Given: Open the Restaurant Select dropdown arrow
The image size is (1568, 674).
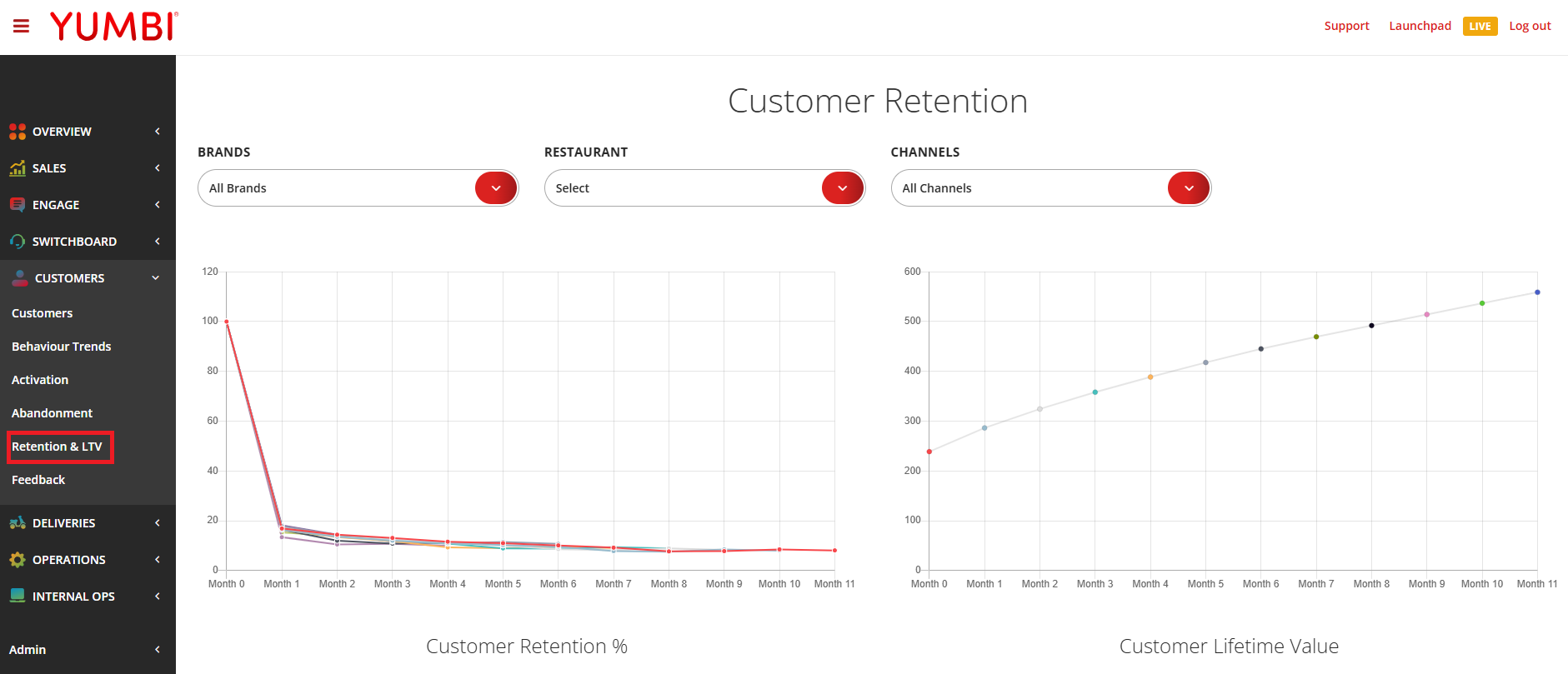Looking at the screenshot, I should click(x=843, y=188).
